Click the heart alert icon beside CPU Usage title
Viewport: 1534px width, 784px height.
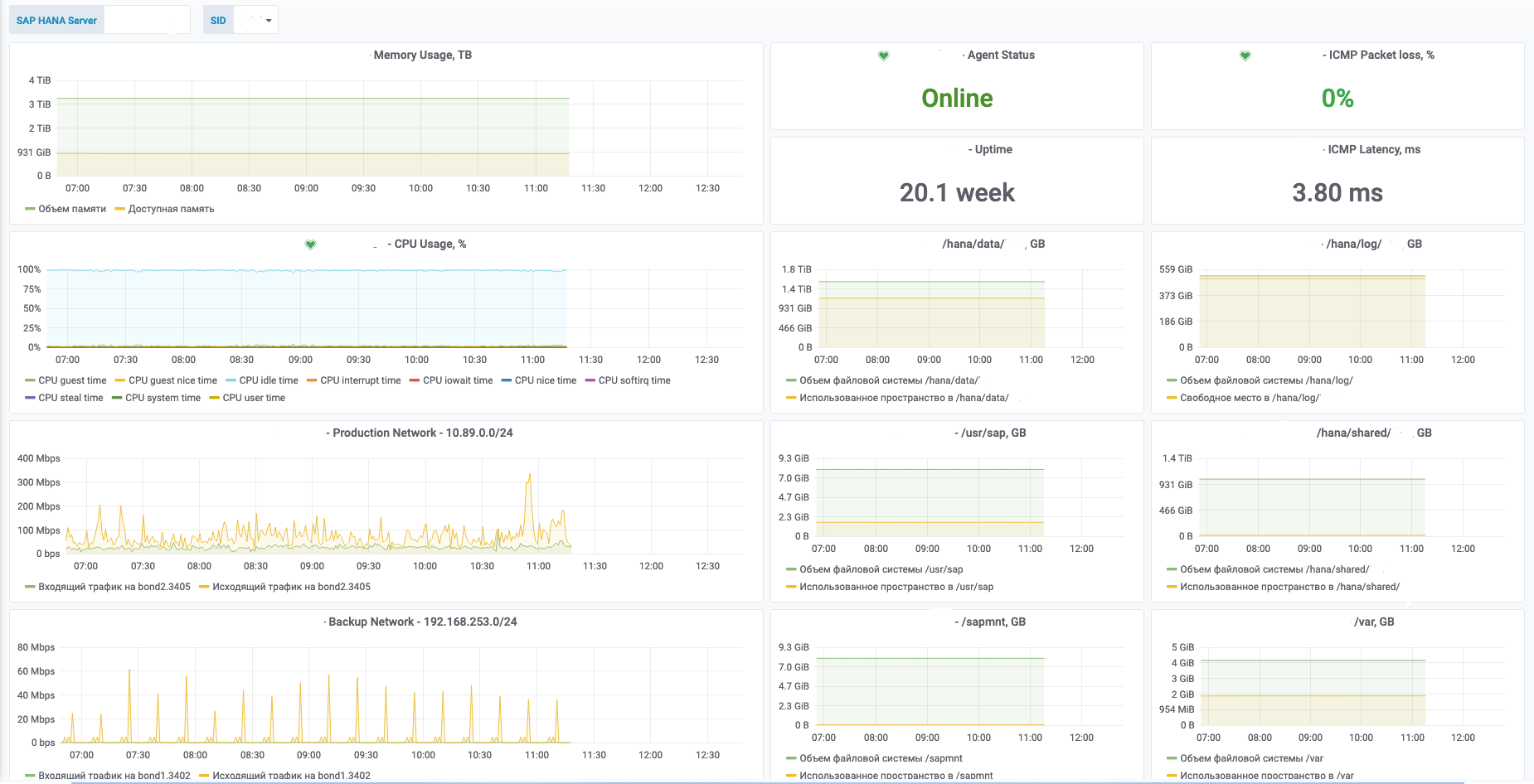click(x=310, y=244)
